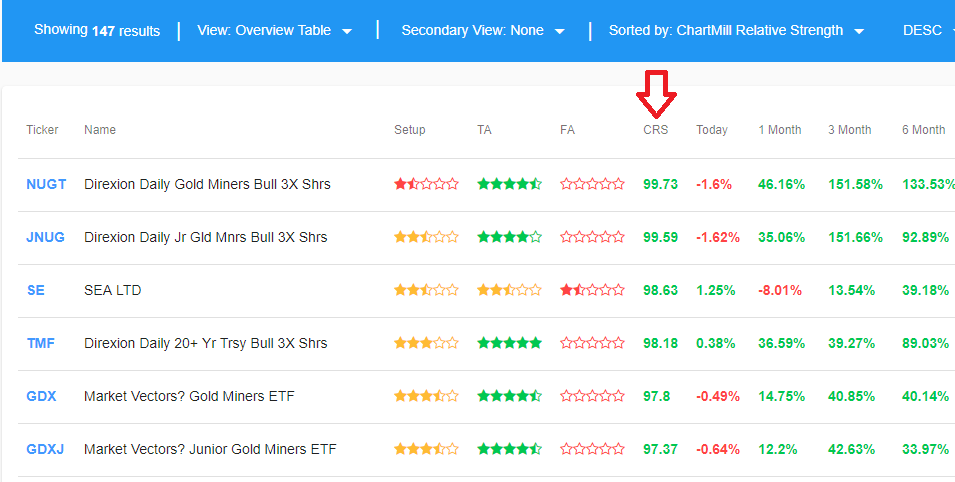This screenshot has height=482, width=955.
Task: Click the CRS value 98.63
Action: coord(660,290)
